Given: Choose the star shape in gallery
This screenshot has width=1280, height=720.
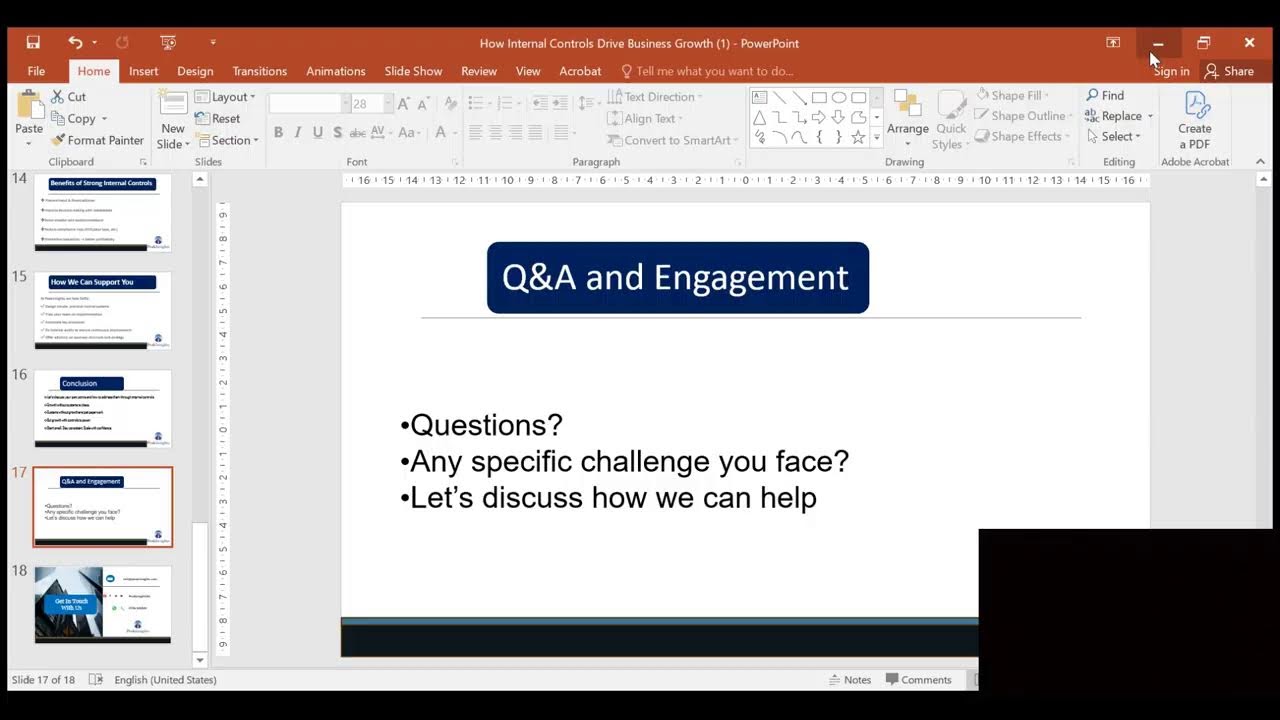Looking at the screenshot, I should tap(858, 137).
